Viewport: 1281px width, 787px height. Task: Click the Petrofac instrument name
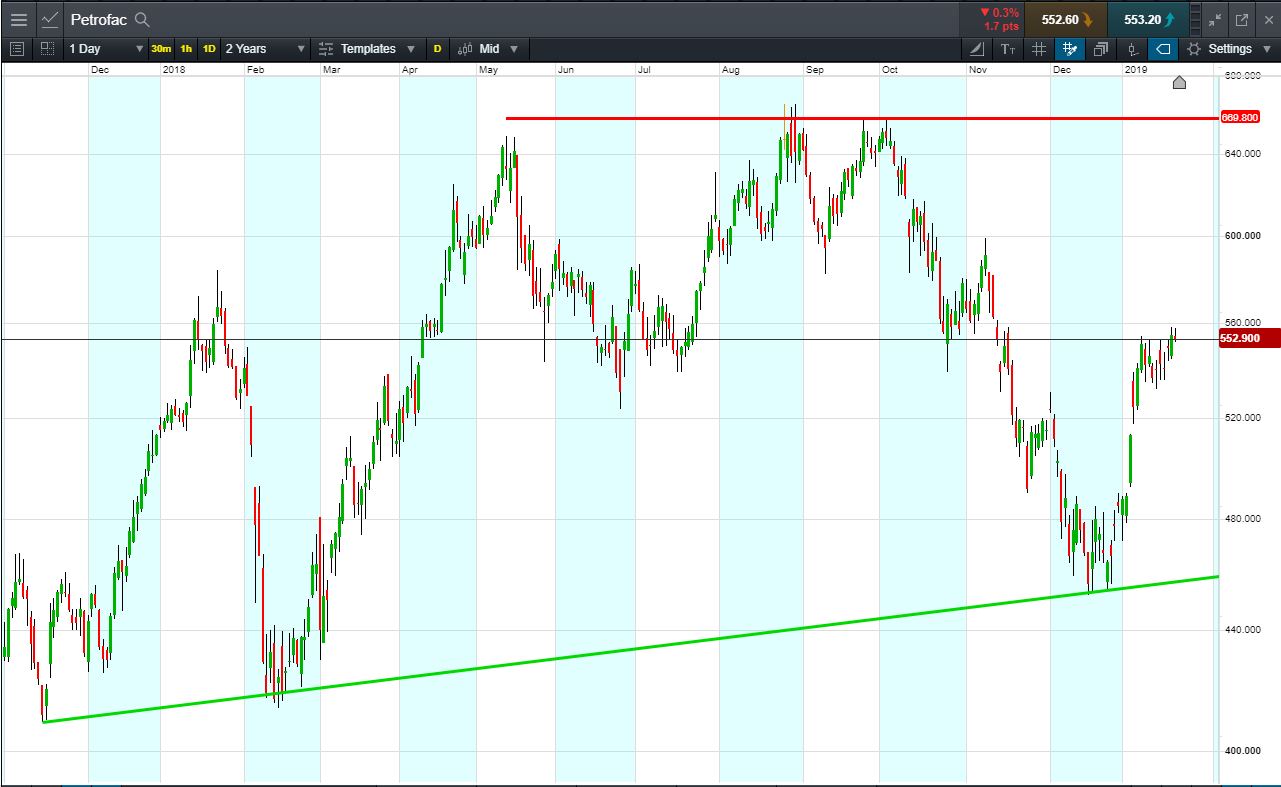pos(98,19)
